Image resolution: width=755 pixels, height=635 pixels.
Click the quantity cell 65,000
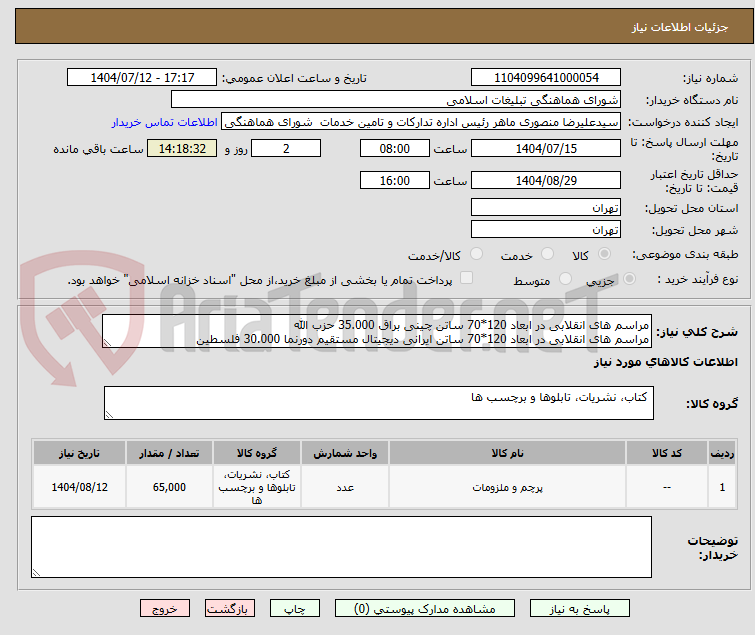point(169,487)
